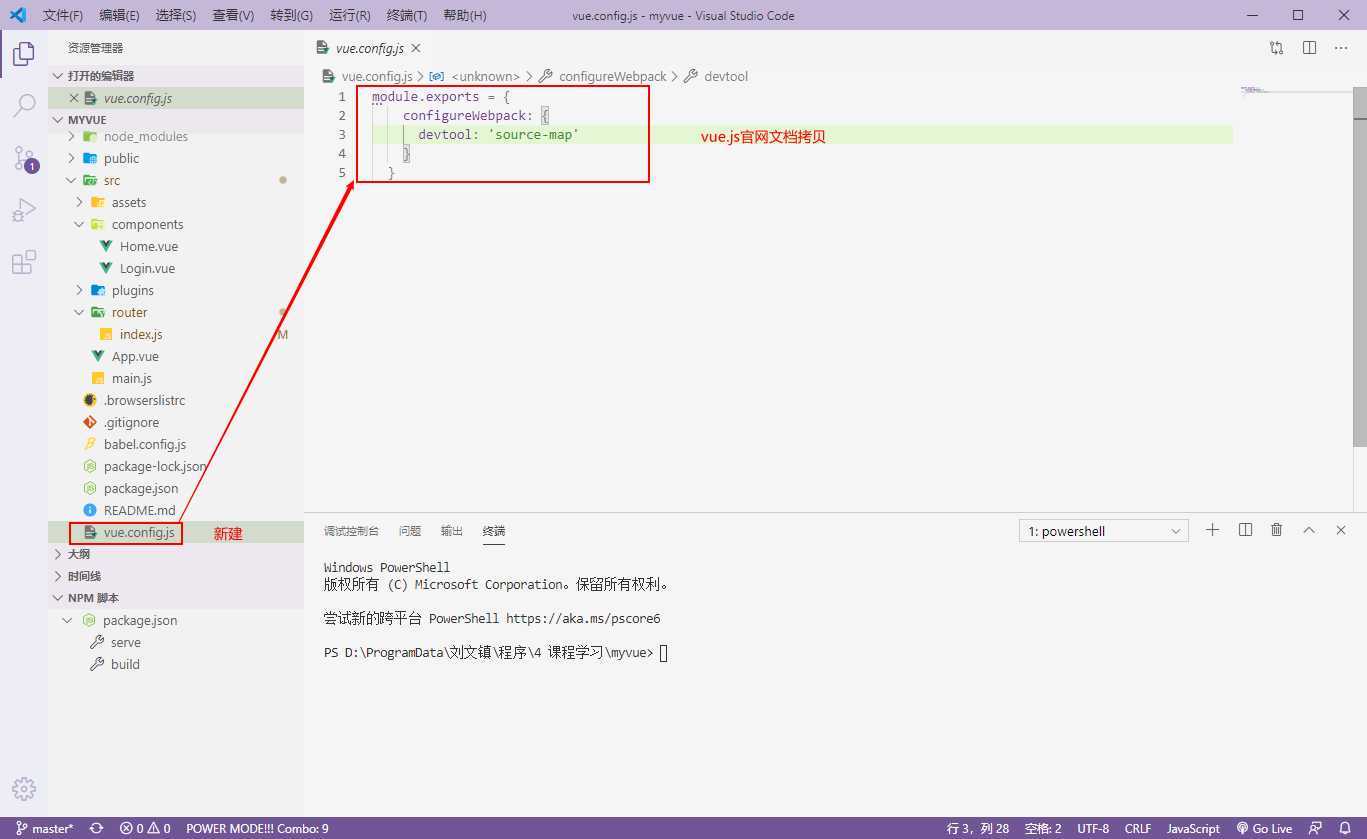
Task: Split the editor to the right
Action: [x=1309, y=48]
